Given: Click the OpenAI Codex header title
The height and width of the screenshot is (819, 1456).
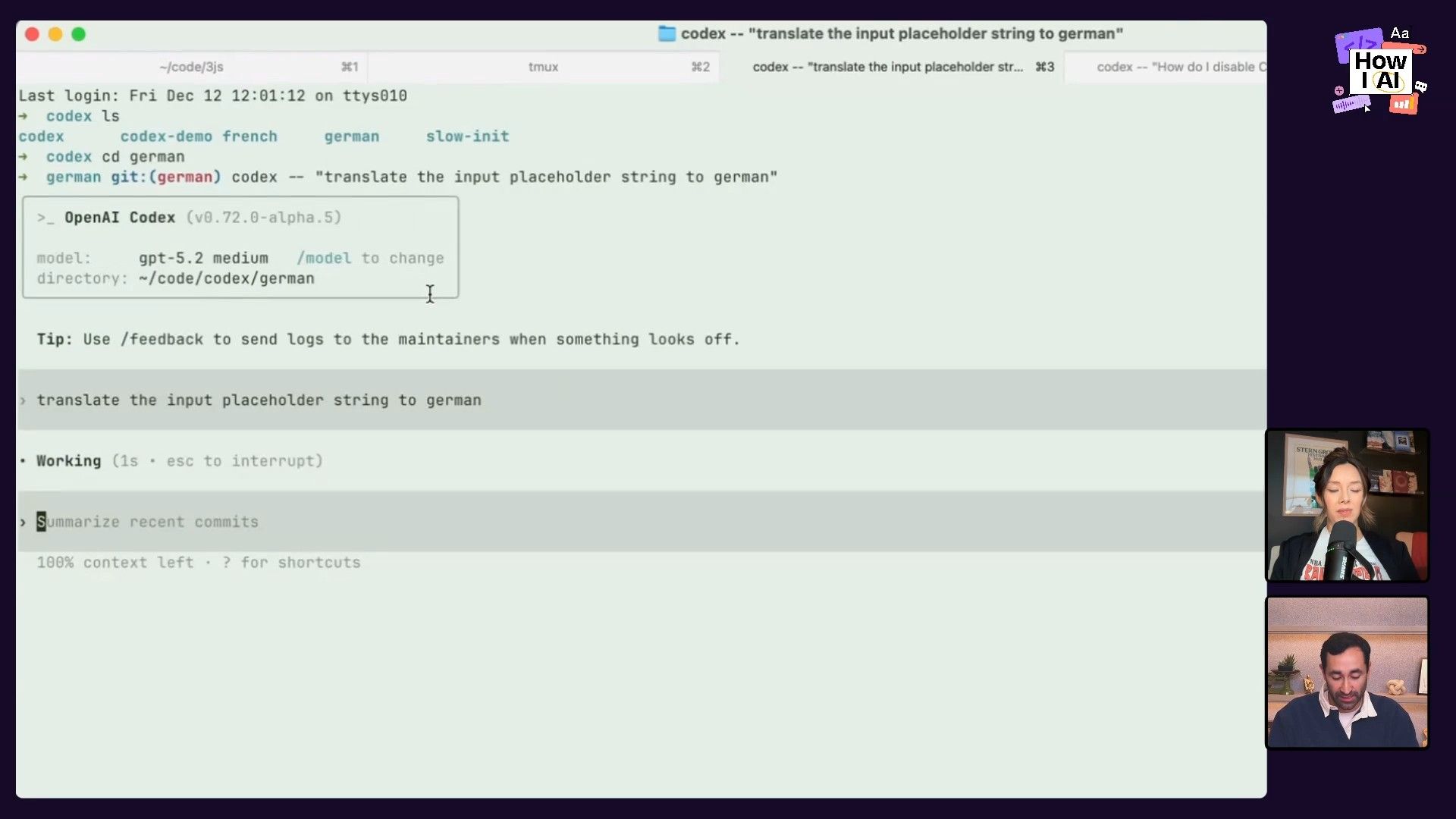Looking at the screenshot, I should pos(120,218).
